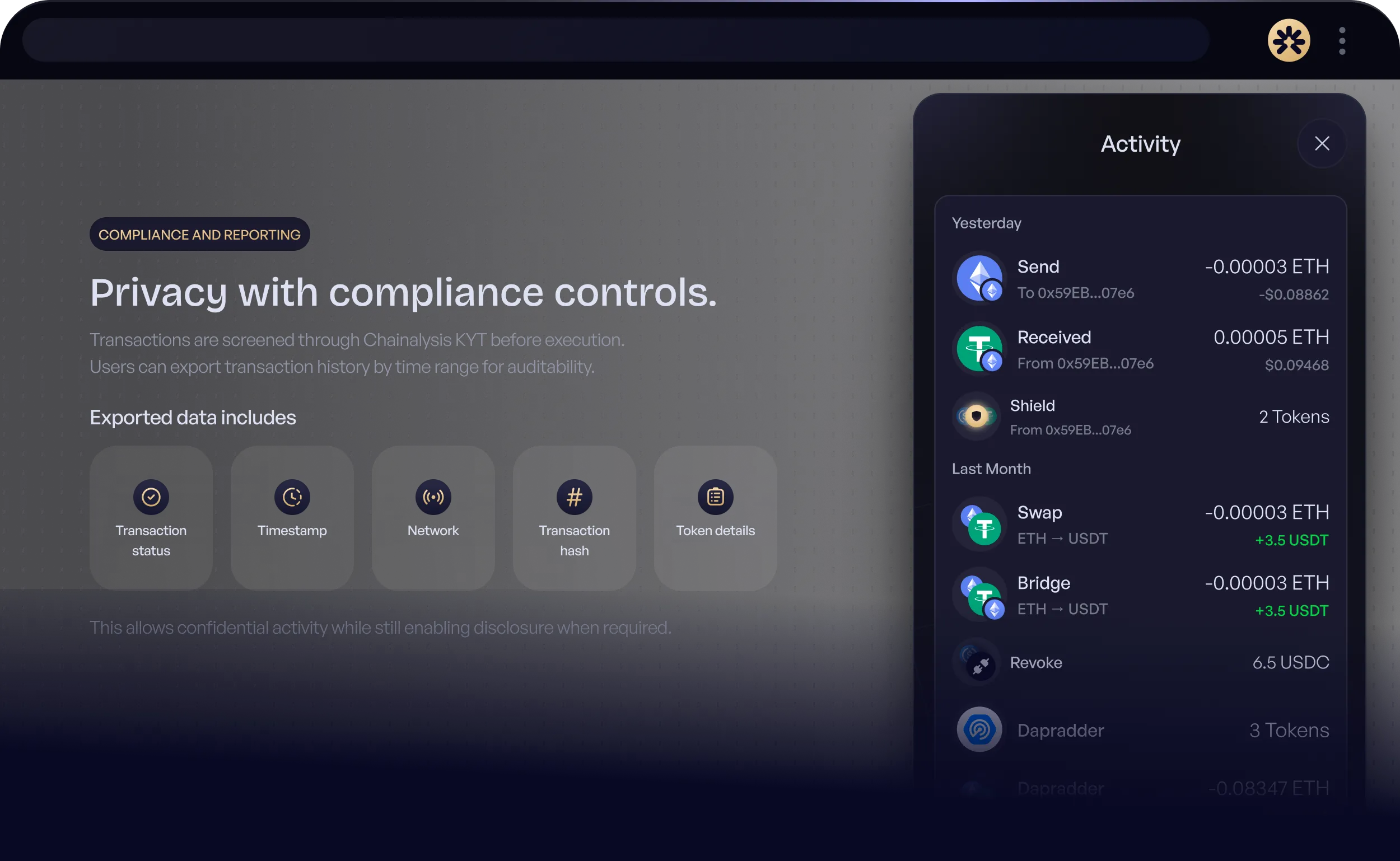Viewport: 1400px width, 861px height.
Task: Click the Swap transaction token icon
Action: [979, 524]
